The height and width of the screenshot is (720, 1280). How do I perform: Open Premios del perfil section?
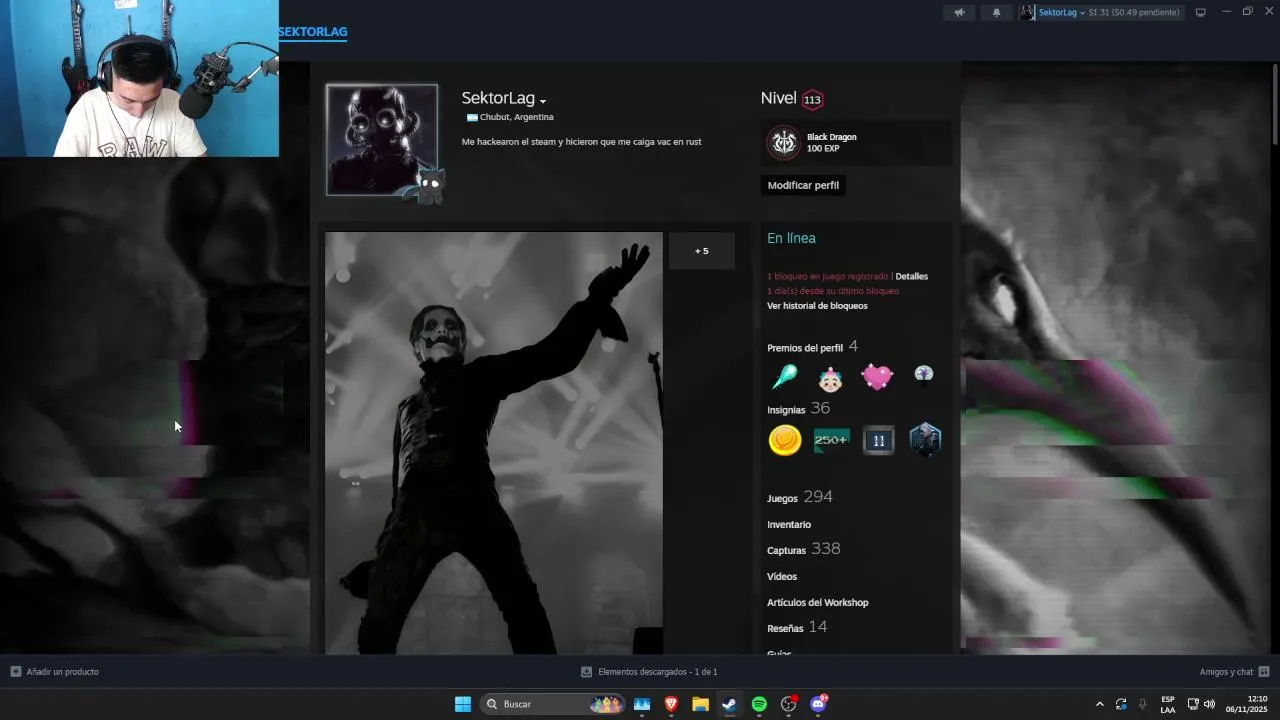coord(812,347)
